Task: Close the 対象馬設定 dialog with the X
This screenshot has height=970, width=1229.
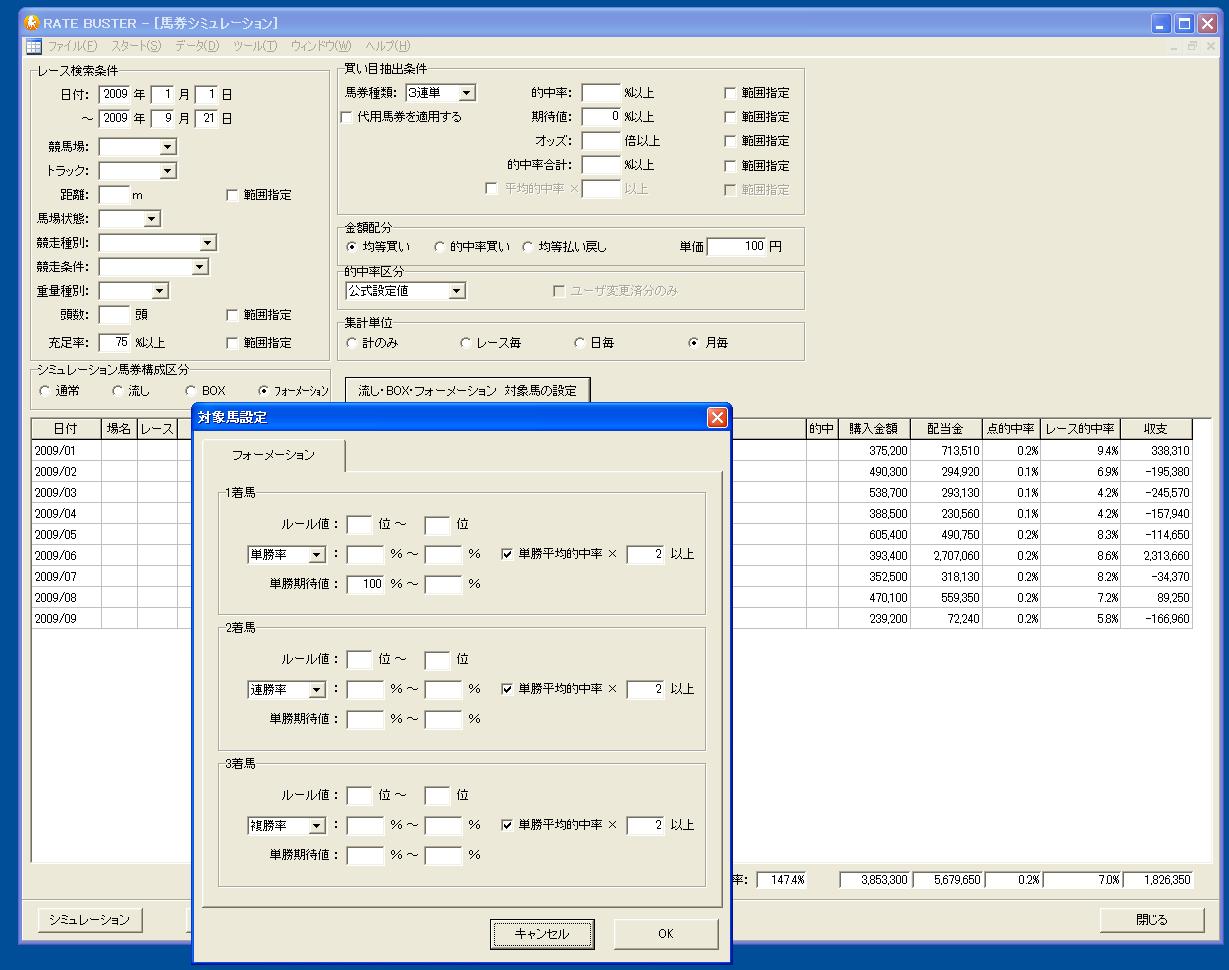Action: [x=717, y=417]
